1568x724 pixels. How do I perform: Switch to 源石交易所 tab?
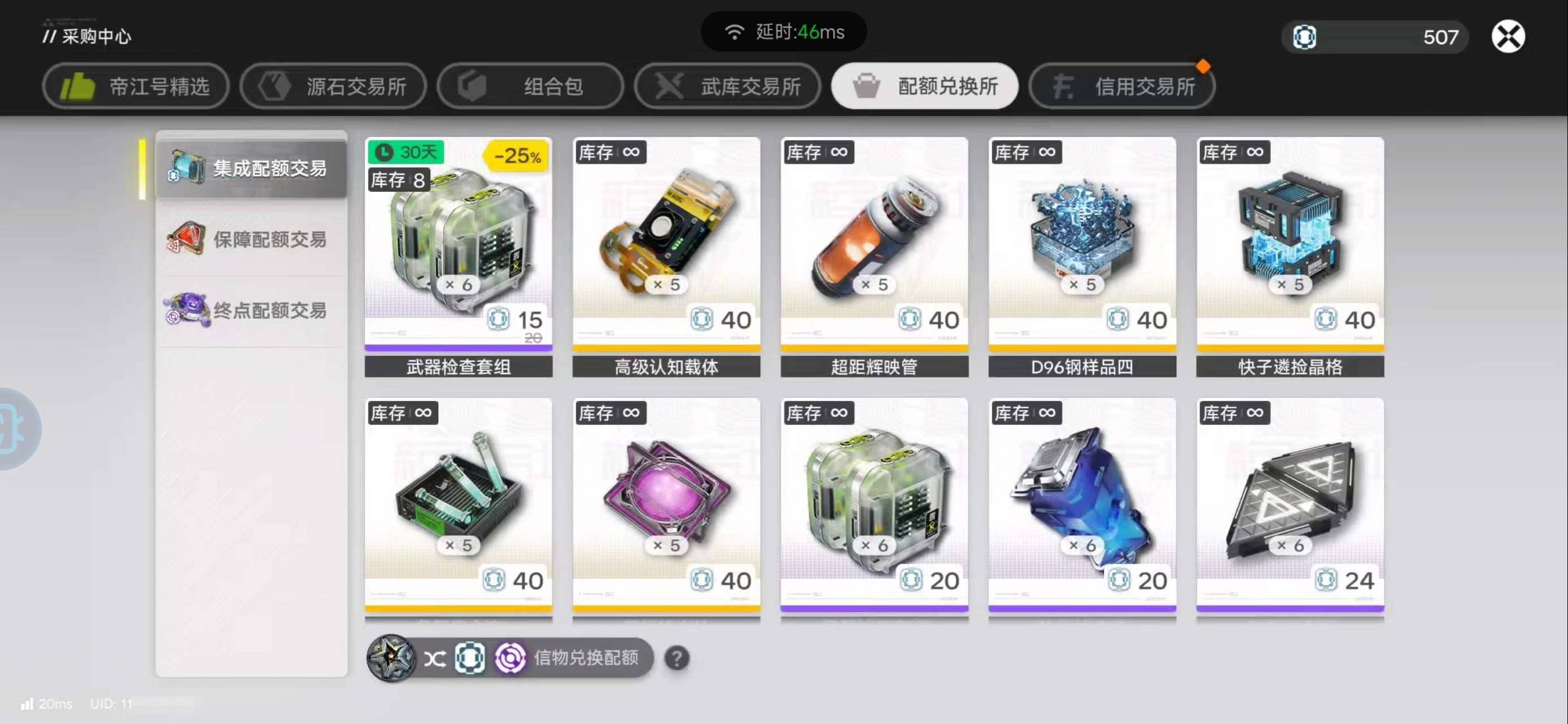[333, 86]
